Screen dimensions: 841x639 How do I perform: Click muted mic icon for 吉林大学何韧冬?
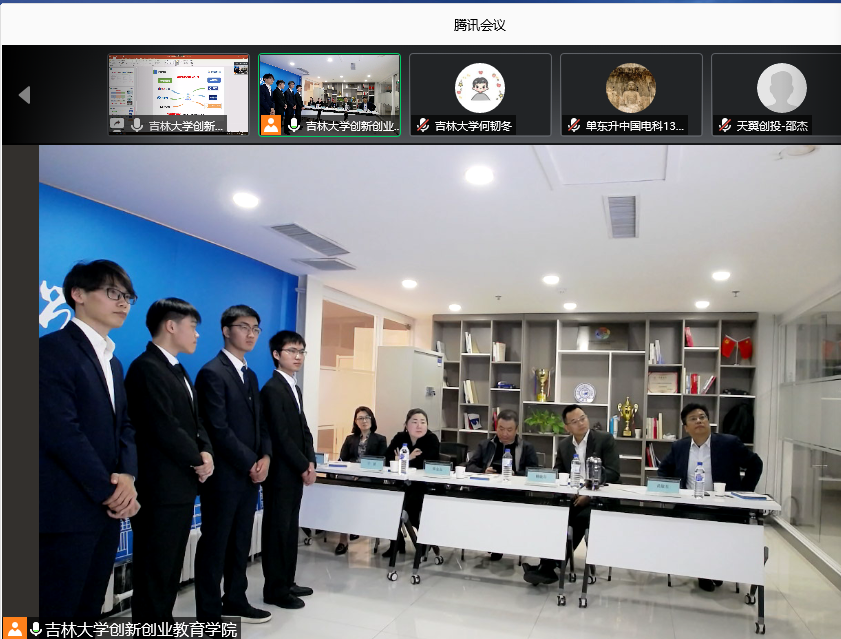click(x=423, y=126)
